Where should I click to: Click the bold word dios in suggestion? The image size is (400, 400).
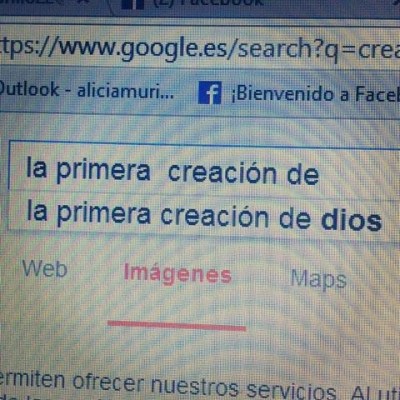[351, 220]
